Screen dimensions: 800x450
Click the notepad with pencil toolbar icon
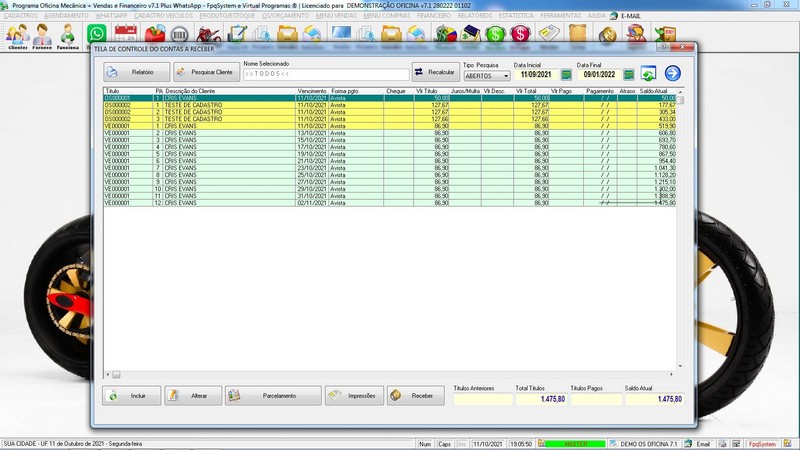click(x=237, y=34)
